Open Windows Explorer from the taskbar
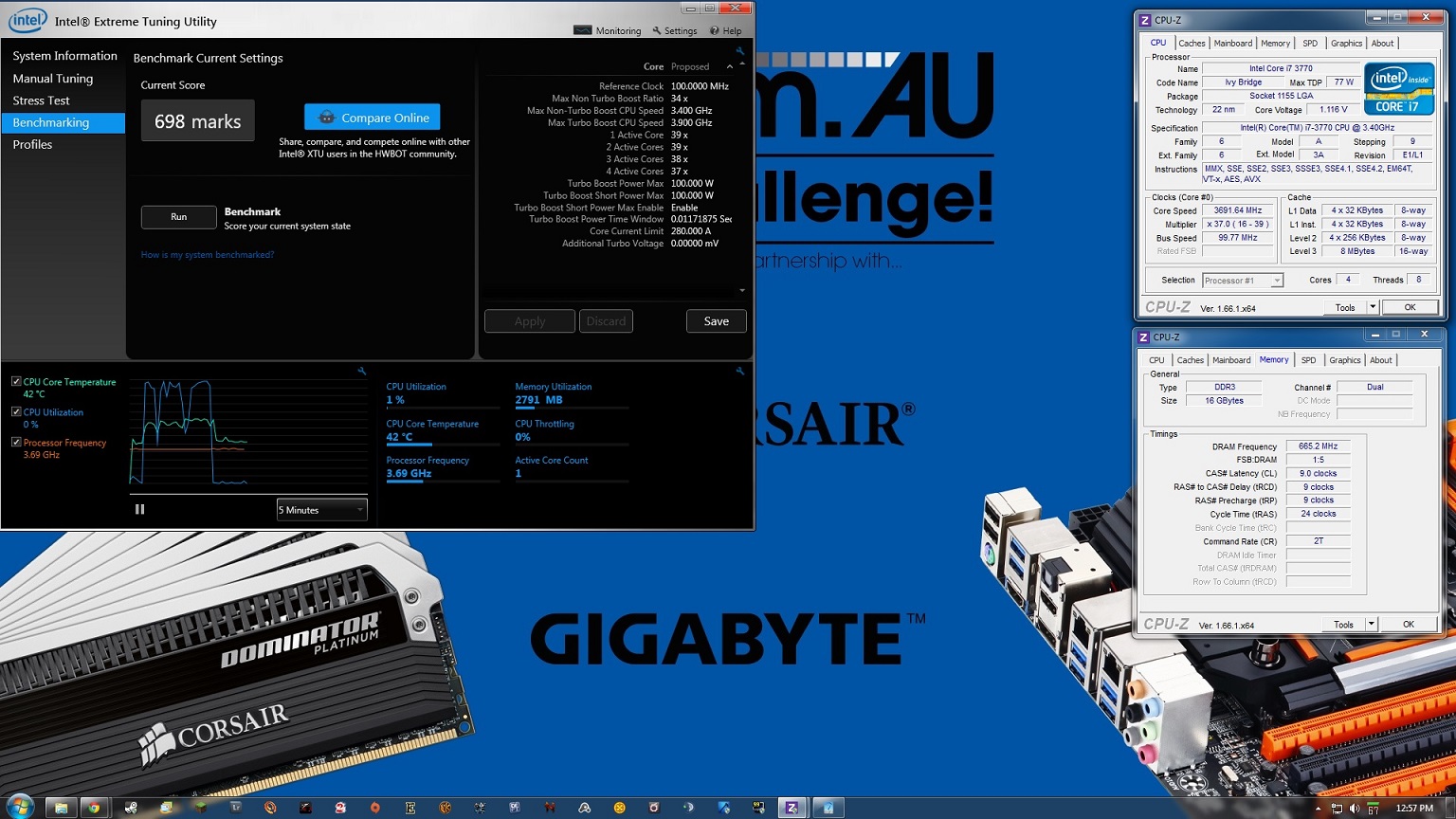The image size is (1456, 819). (61, 808)
